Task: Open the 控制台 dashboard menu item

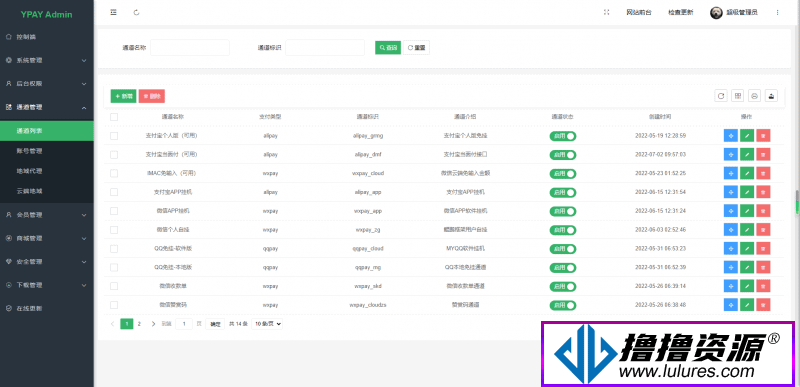Action: click(47, 37)
